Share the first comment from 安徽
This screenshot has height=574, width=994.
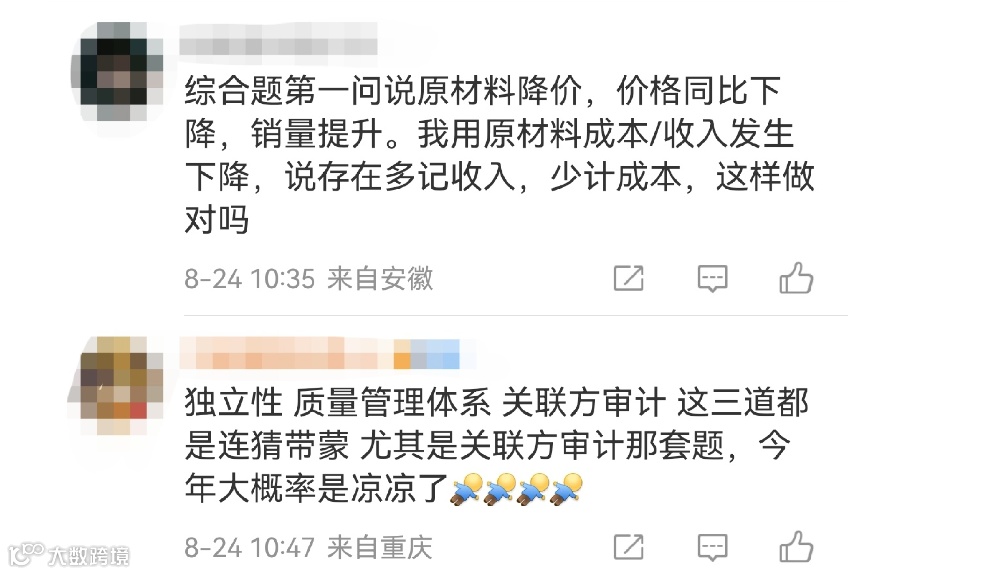(x=628, y=278)
